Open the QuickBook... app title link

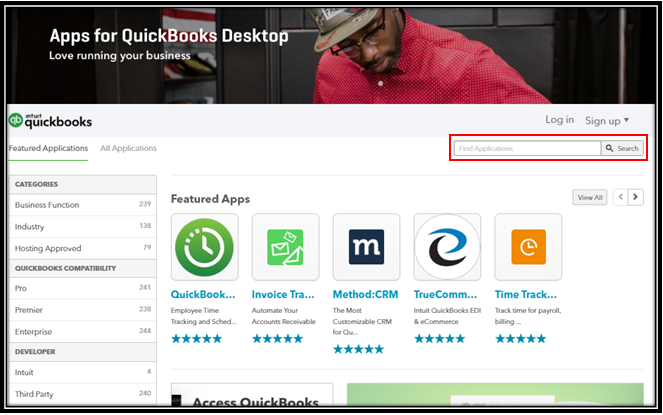203,294
